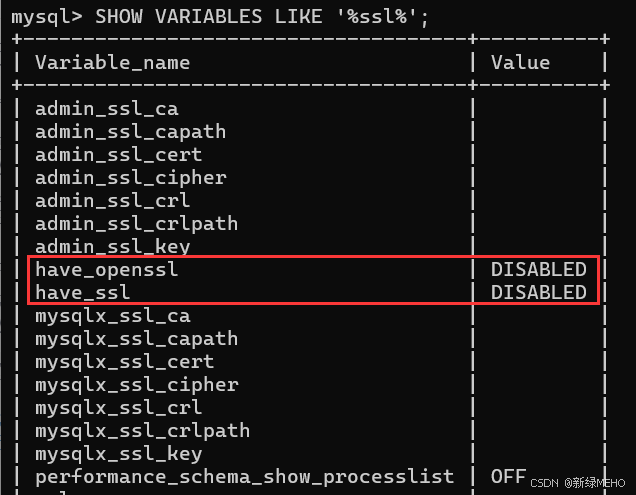Click the CSDN watermark text
636x495 pixels.
click(546, 481)
